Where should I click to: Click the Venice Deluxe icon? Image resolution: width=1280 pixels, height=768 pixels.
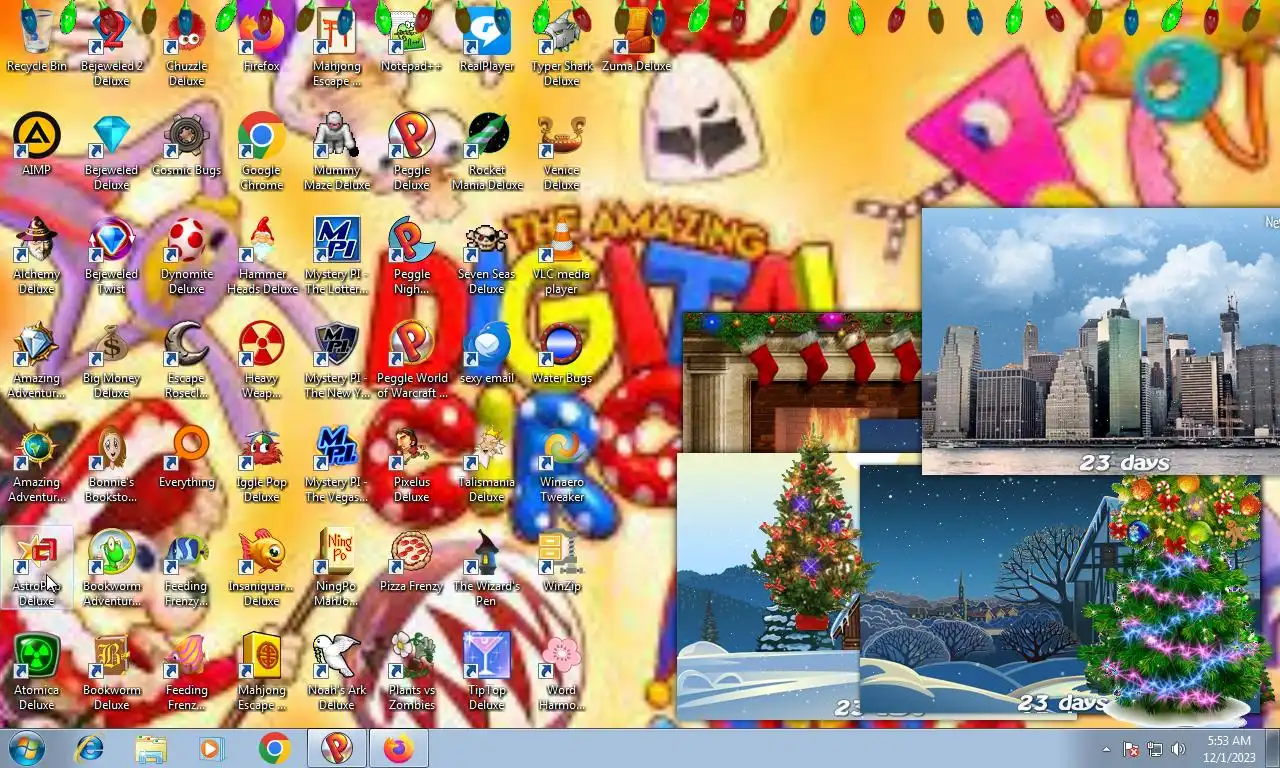pos(561,151)
